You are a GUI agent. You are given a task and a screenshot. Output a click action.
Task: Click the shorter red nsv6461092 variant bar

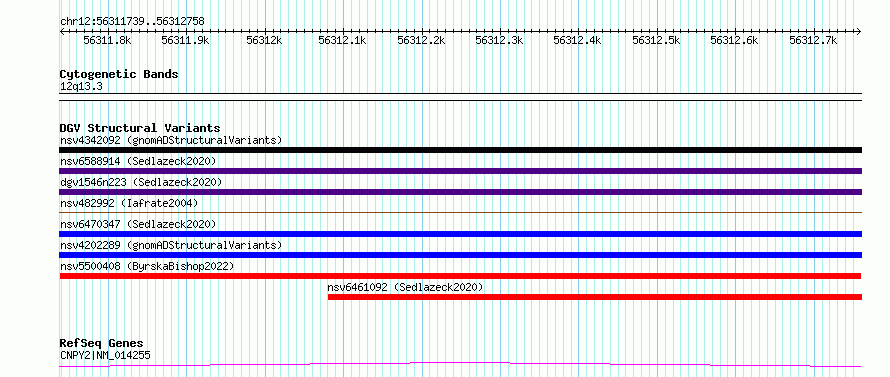click(595, 297)
